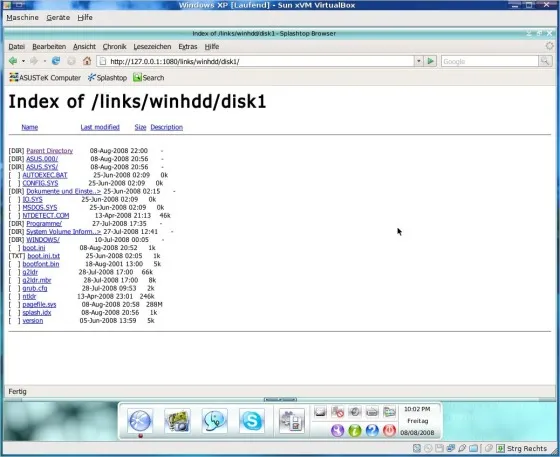Open the pagefile.sys file link
Screen dimensions: 560x457
tap(39, 305)
